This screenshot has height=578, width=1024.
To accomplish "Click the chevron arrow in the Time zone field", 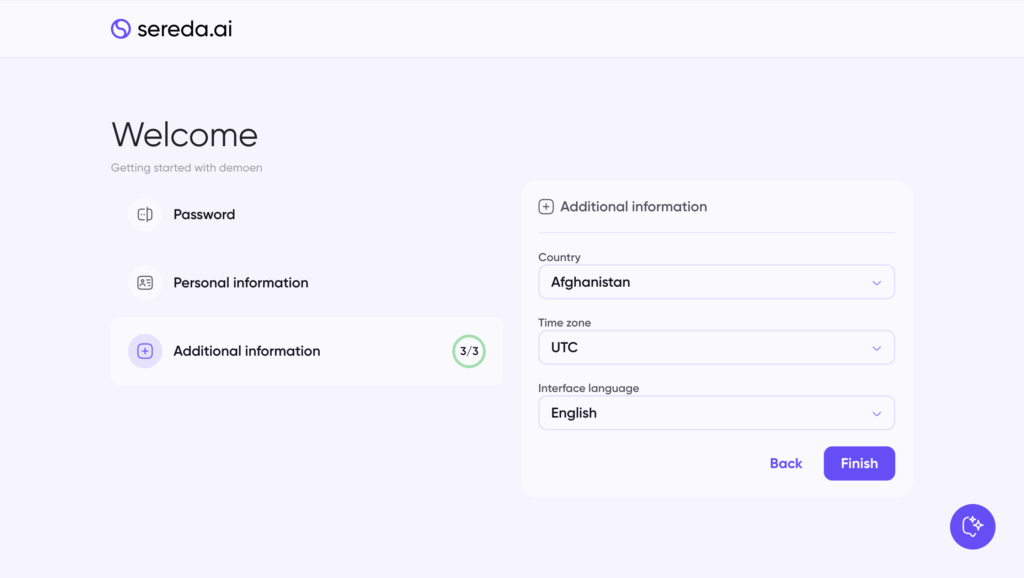I will click(876, 348).
